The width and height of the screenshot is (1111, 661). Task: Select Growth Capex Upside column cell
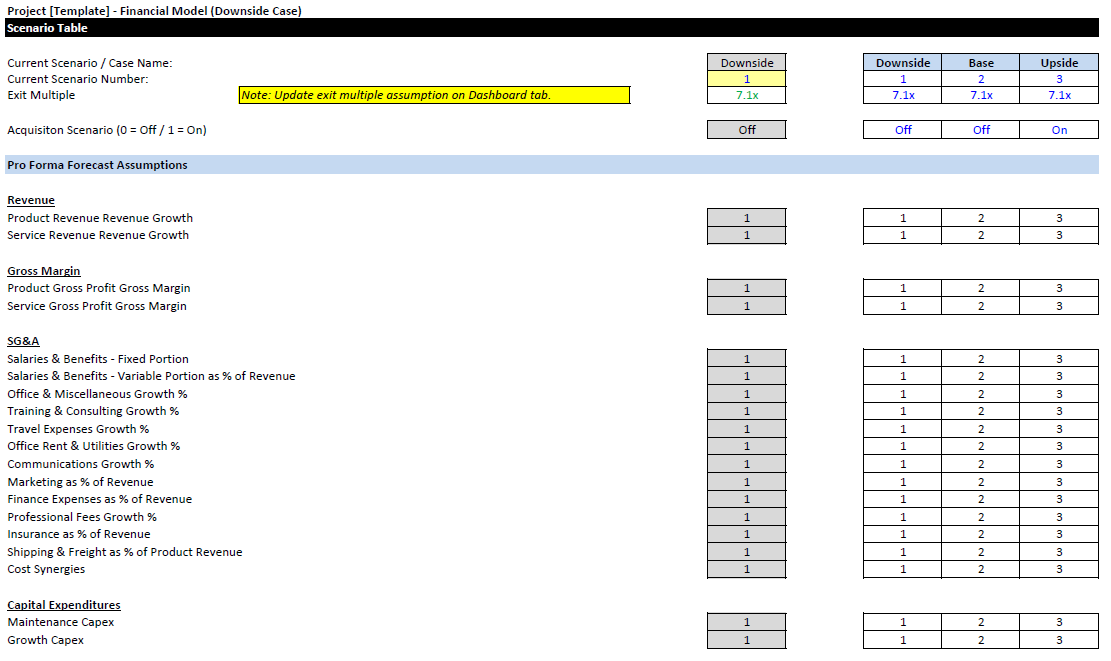coord(1059,640)
